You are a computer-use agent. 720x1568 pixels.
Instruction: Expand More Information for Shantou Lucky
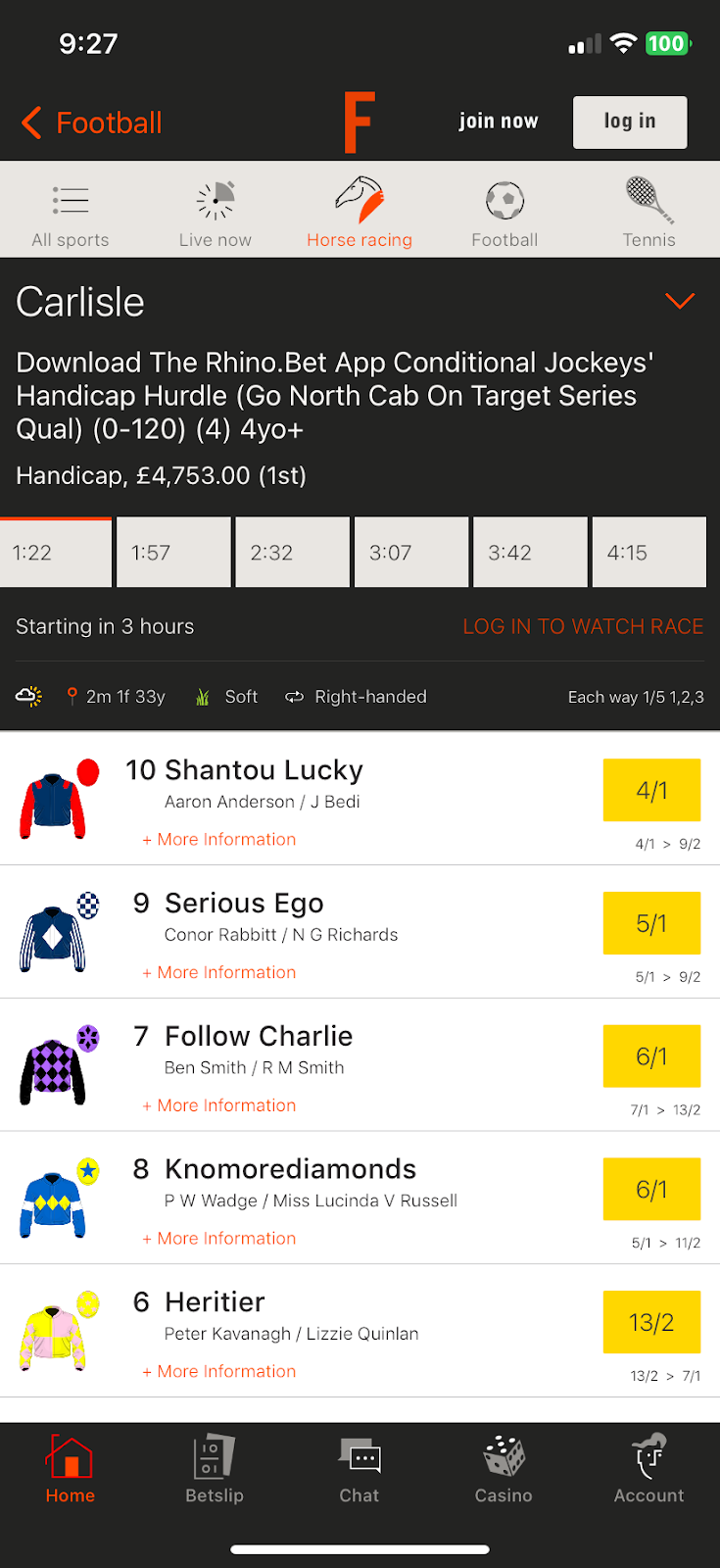coord(219,840)
